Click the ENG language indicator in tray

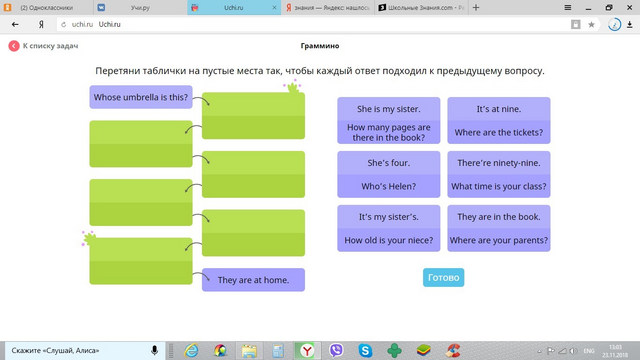click(589, 351)
